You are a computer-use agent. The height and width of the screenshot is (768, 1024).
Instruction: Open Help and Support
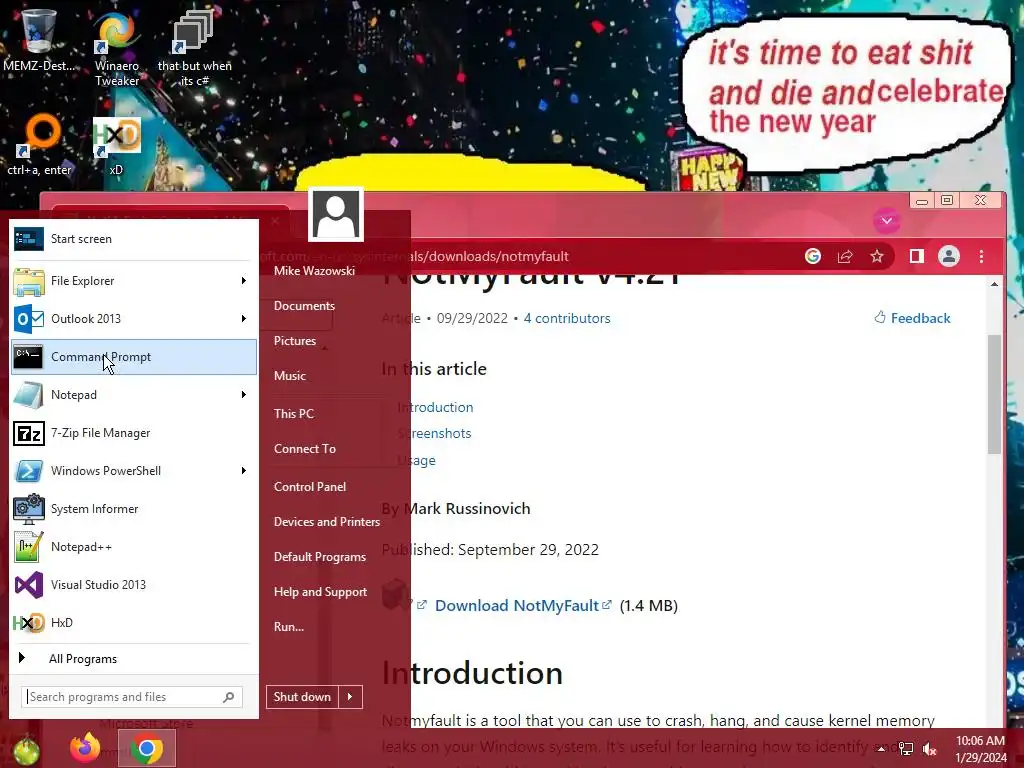coord(320,592)
